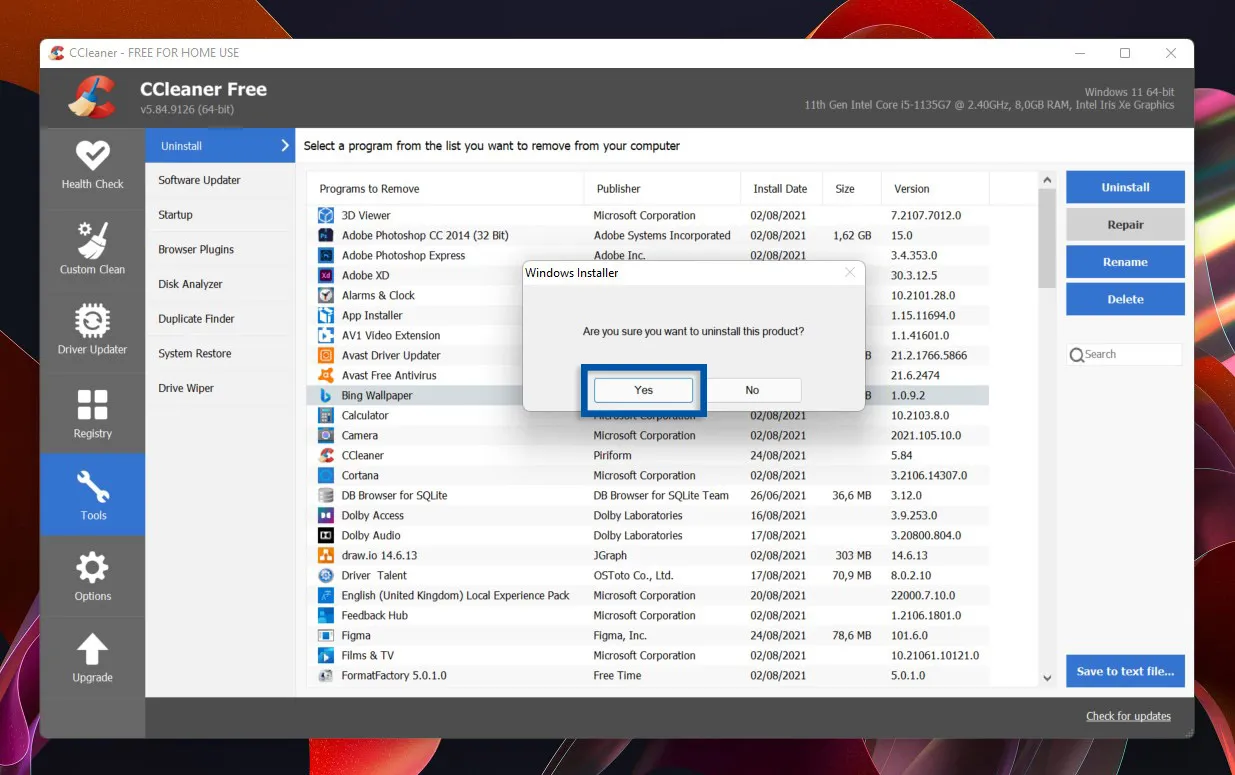Click No to cancel the uninstall
Viewport: 1235px width, 775px height.
[x=752, y=390]
